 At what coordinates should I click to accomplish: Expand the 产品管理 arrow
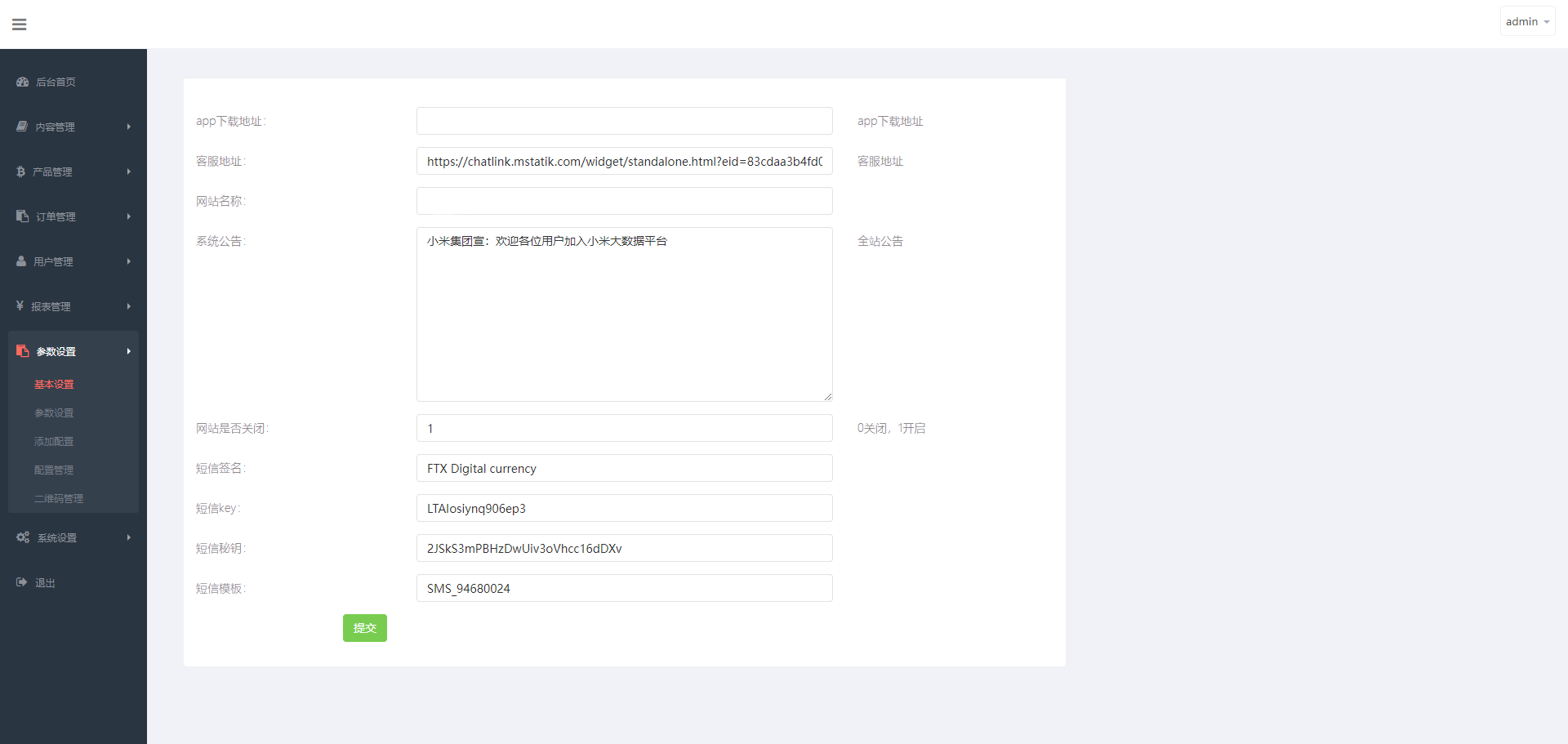[128, 172]
